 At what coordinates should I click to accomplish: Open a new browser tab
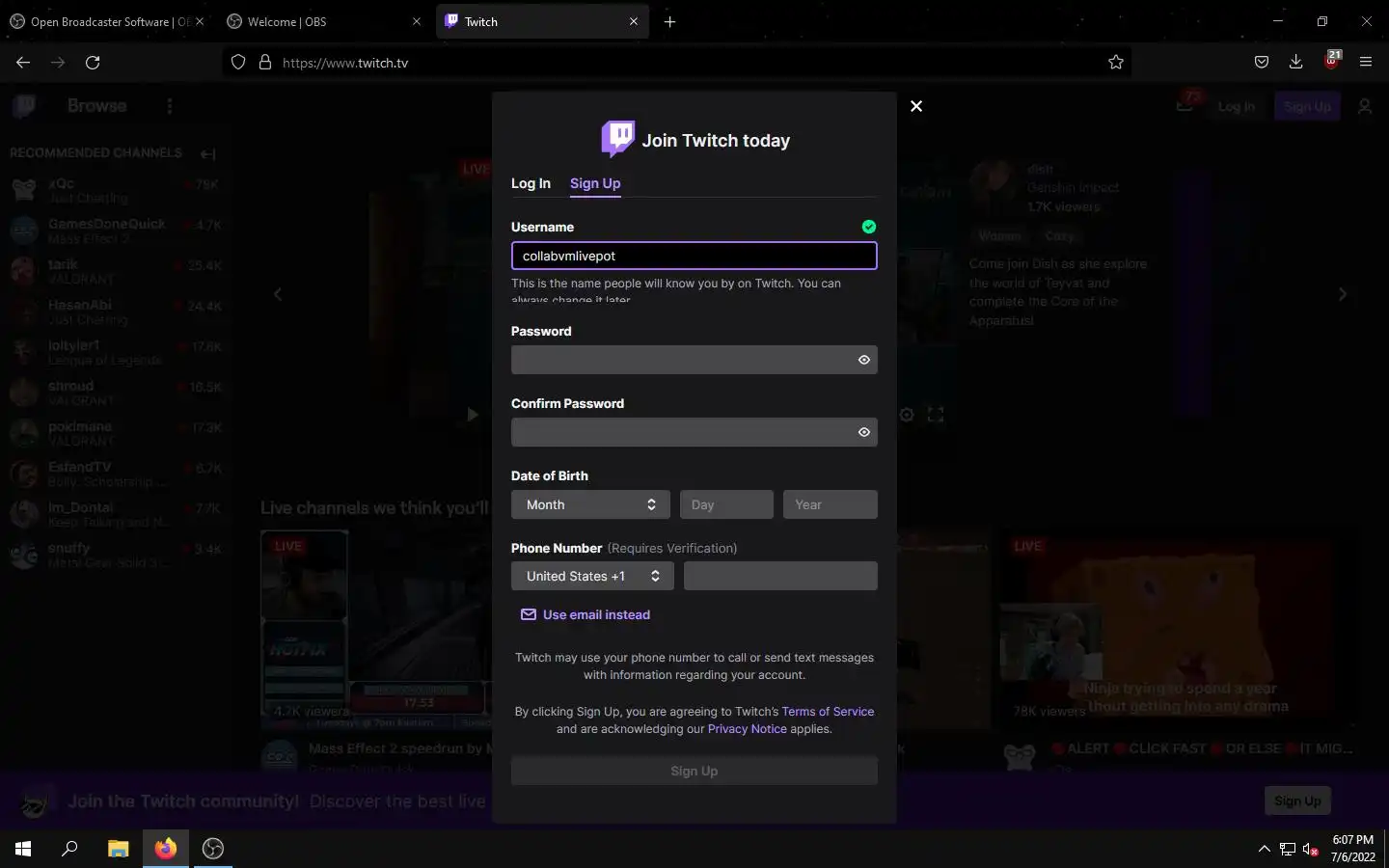(x=670, y=21)
